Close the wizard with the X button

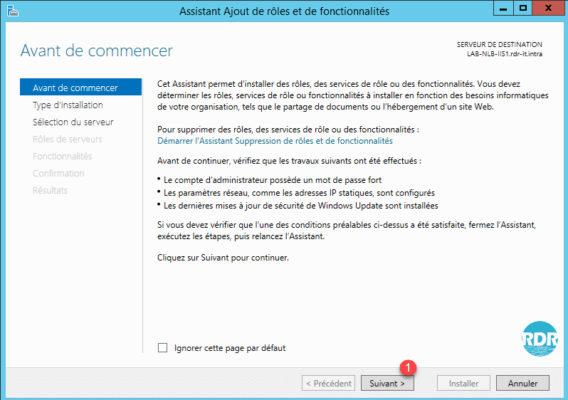point(548,9)
